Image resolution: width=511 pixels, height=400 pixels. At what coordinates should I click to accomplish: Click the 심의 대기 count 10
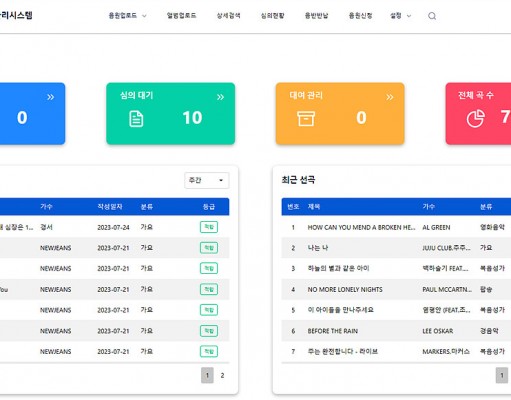point(192,118)
